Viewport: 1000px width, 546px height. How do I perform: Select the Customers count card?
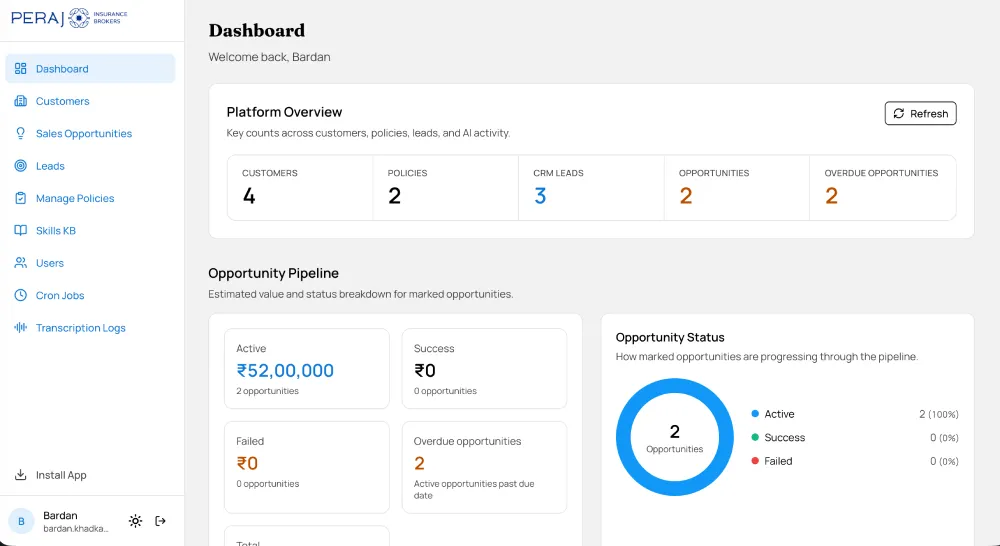tap(300, 188)
